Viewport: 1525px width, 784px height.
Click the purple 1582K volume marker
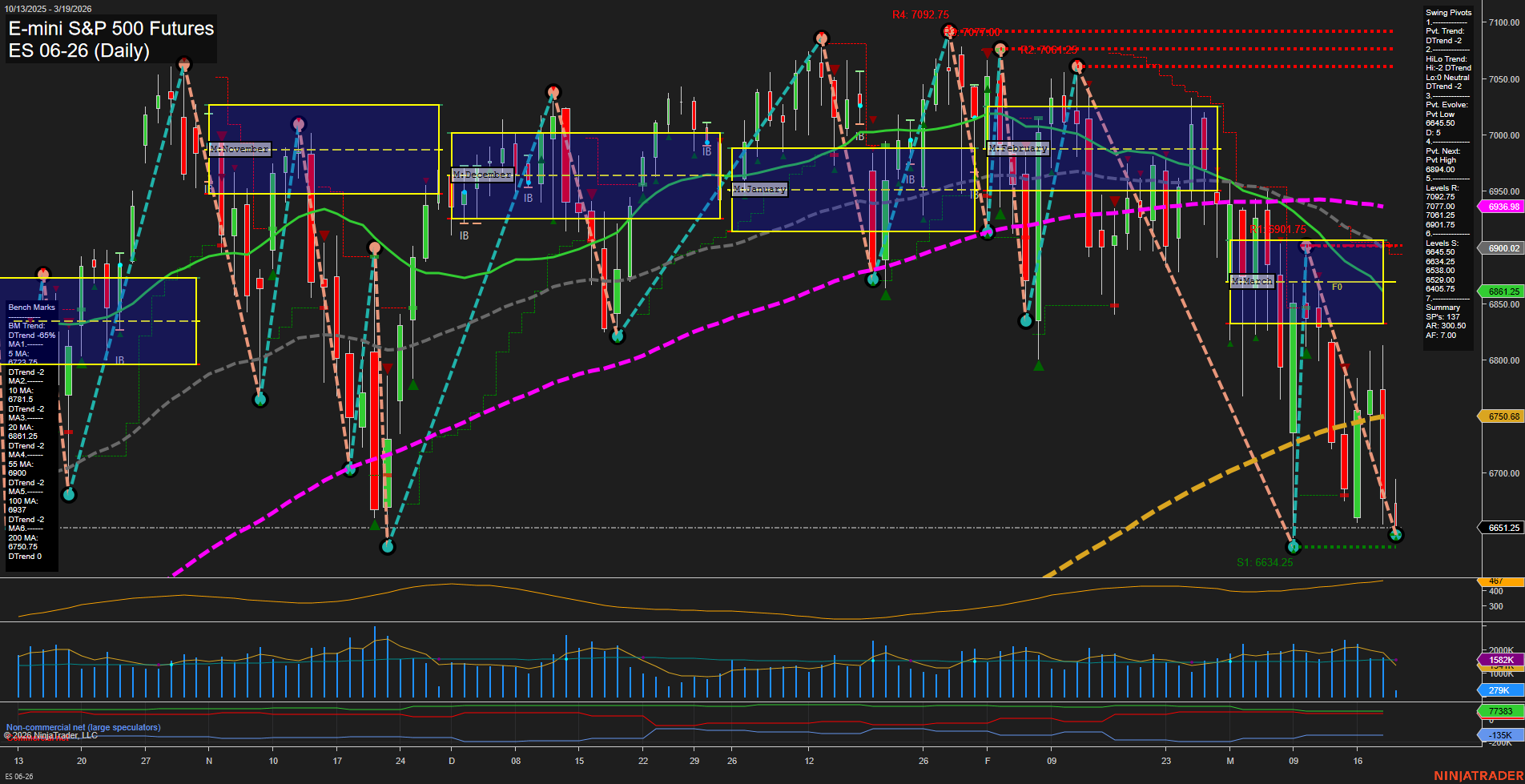click(x=1500, y=660)
